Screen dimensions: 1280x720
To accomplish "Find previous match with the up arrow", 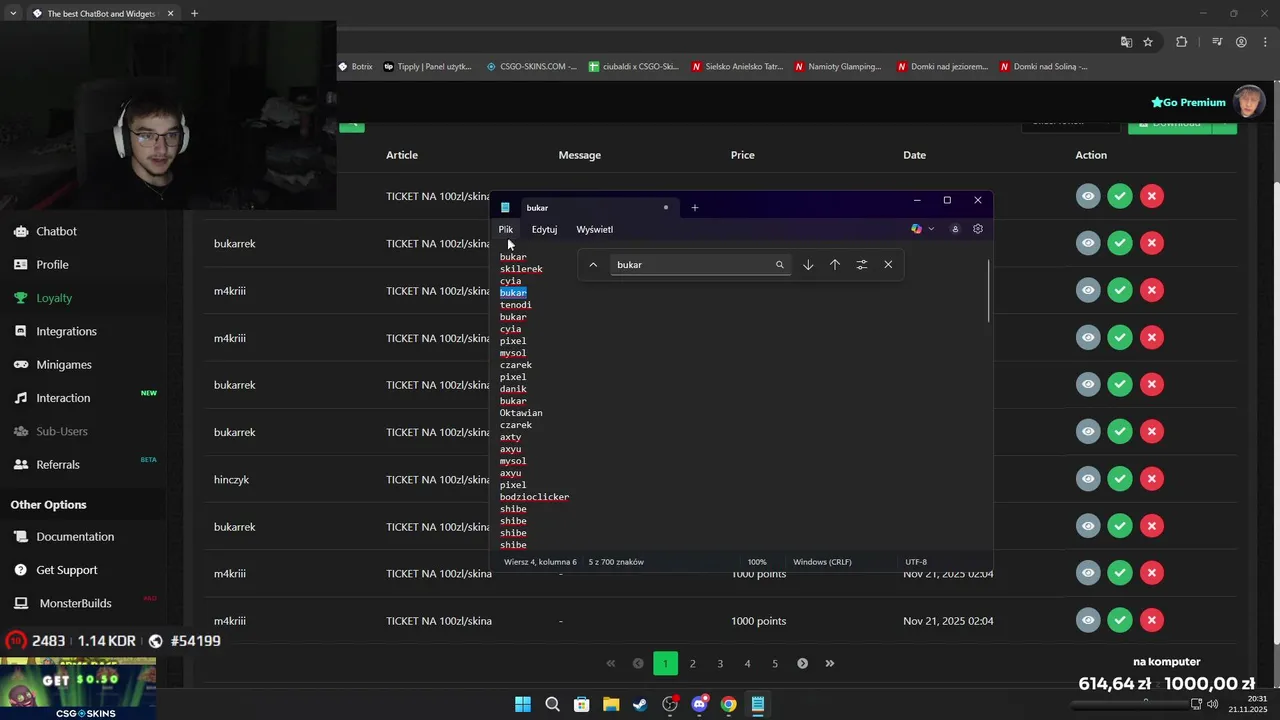I will click(x=835, y=265).
